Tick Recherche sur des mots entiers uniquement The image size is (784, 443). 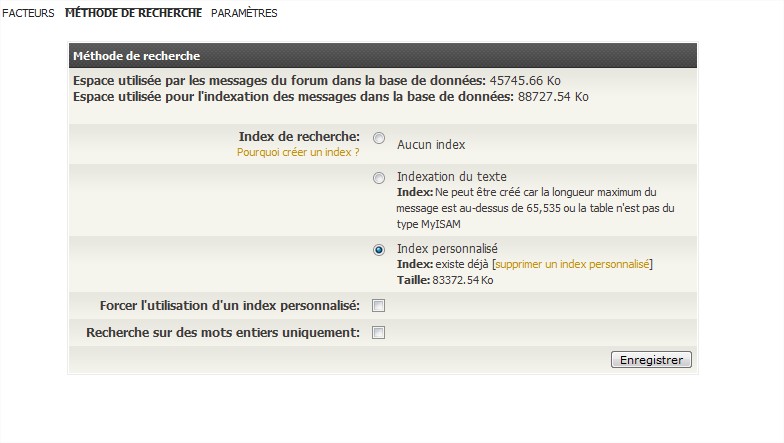(x=378, y=332)
